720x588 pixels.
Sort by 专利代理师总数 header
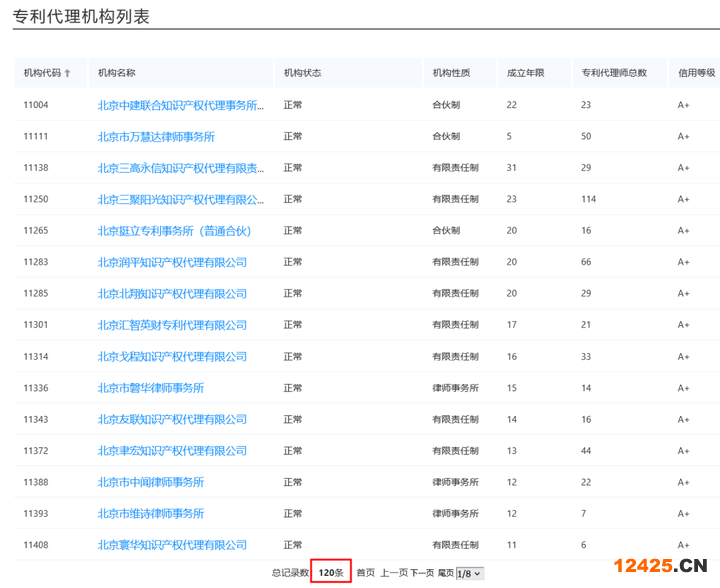tap(614, 73)
